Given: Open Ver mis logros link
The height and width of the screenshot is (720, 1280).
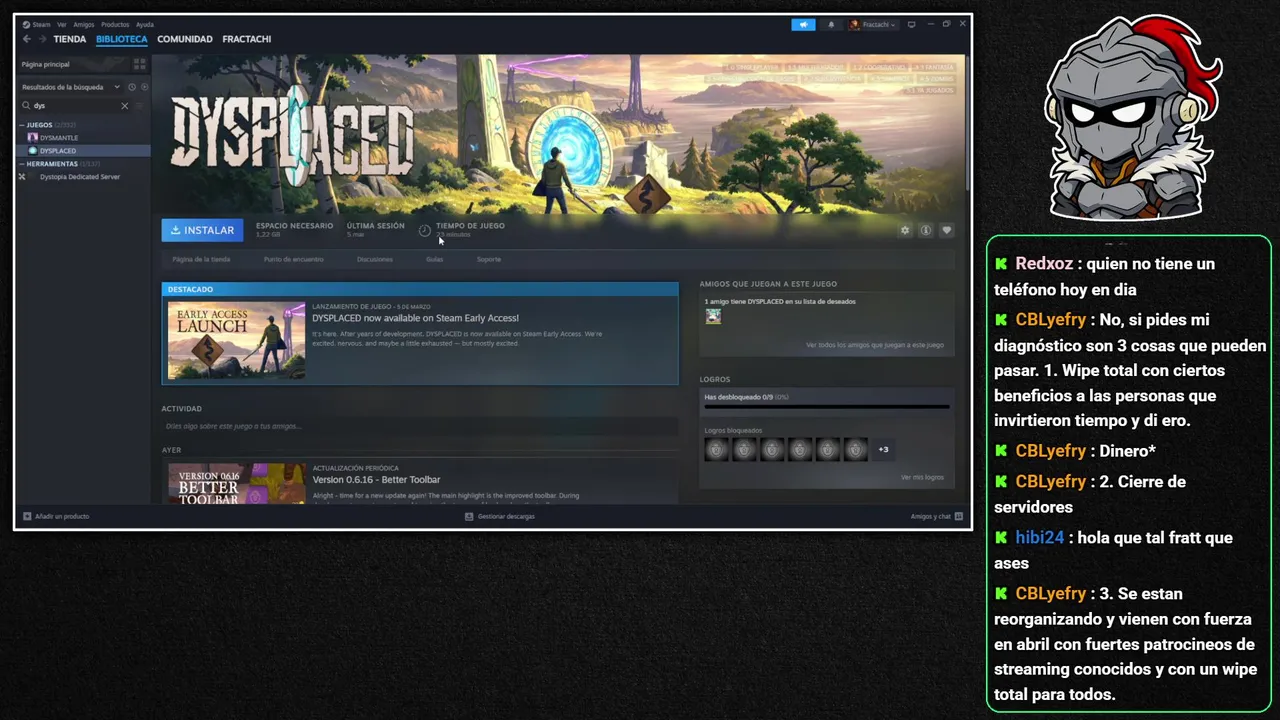Looking at the screenshot, I should point(922,477).
